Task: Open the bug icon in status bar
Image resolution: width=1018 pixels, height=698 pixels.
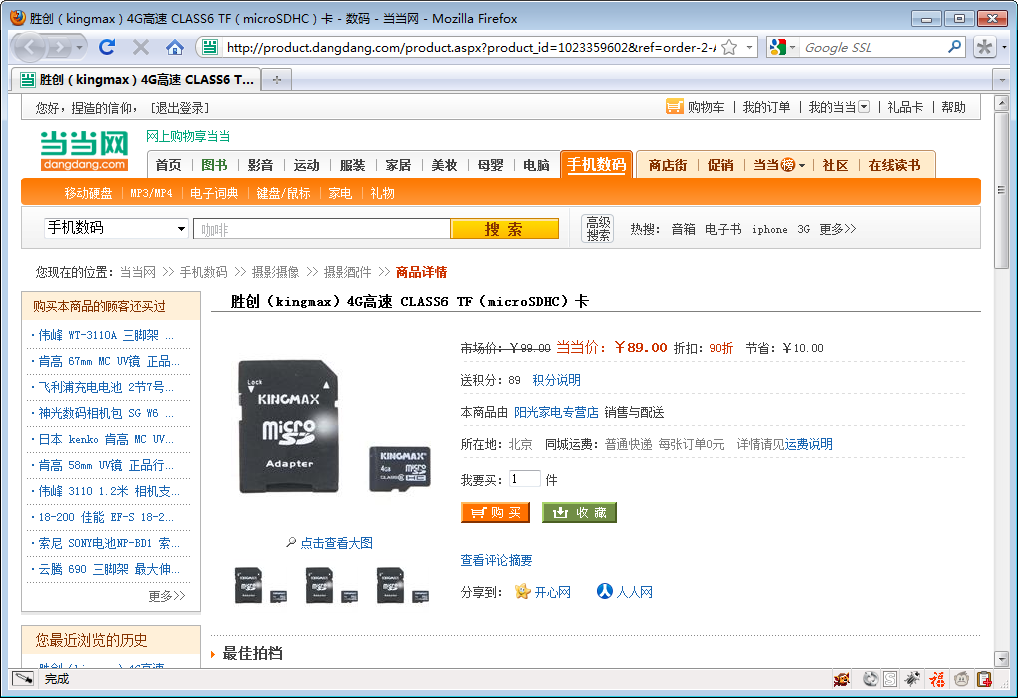Action: point(912,679)
